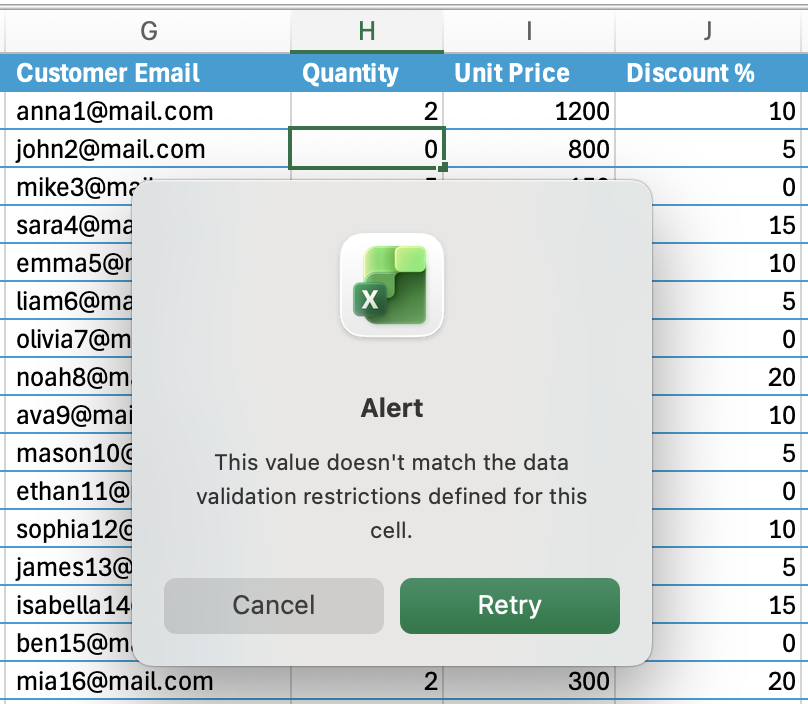Select column I header
808x704 pixels.
(529, 31)
